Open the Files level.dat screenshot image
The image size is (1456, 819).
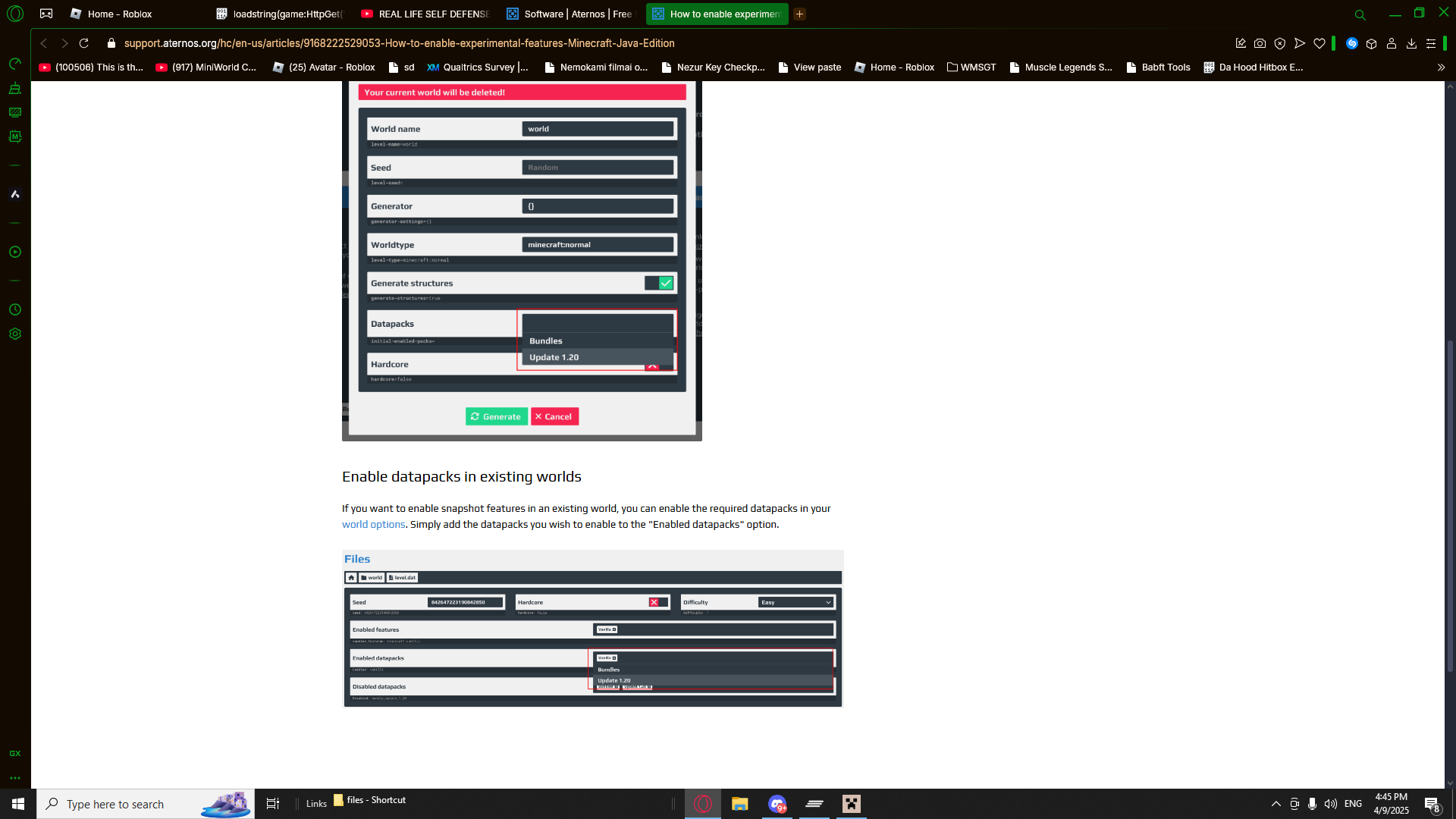[x=592, y=629]
